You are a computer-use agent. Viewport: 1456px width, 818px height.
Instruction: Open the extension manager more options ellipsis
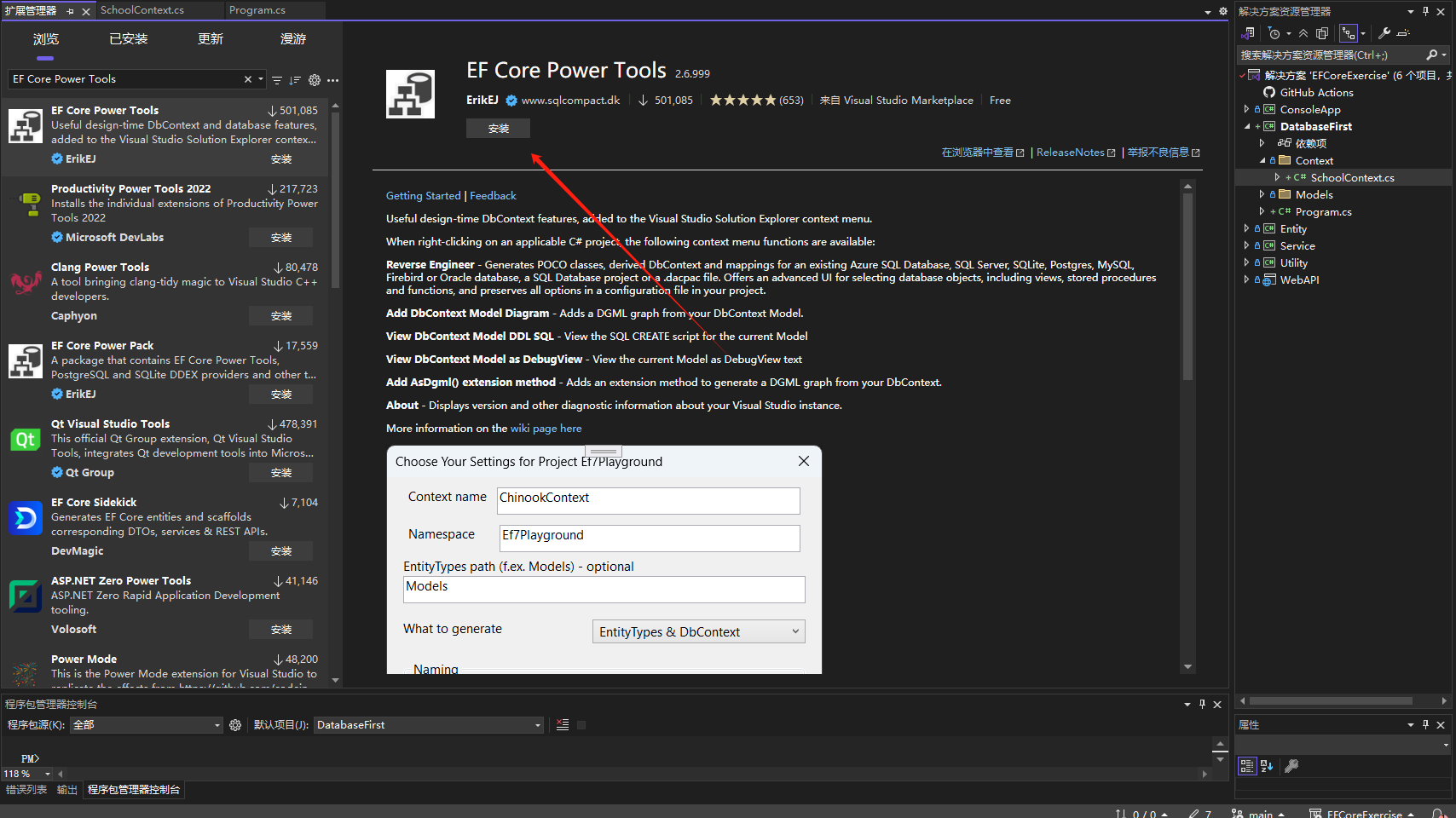[x=332, y=80]
